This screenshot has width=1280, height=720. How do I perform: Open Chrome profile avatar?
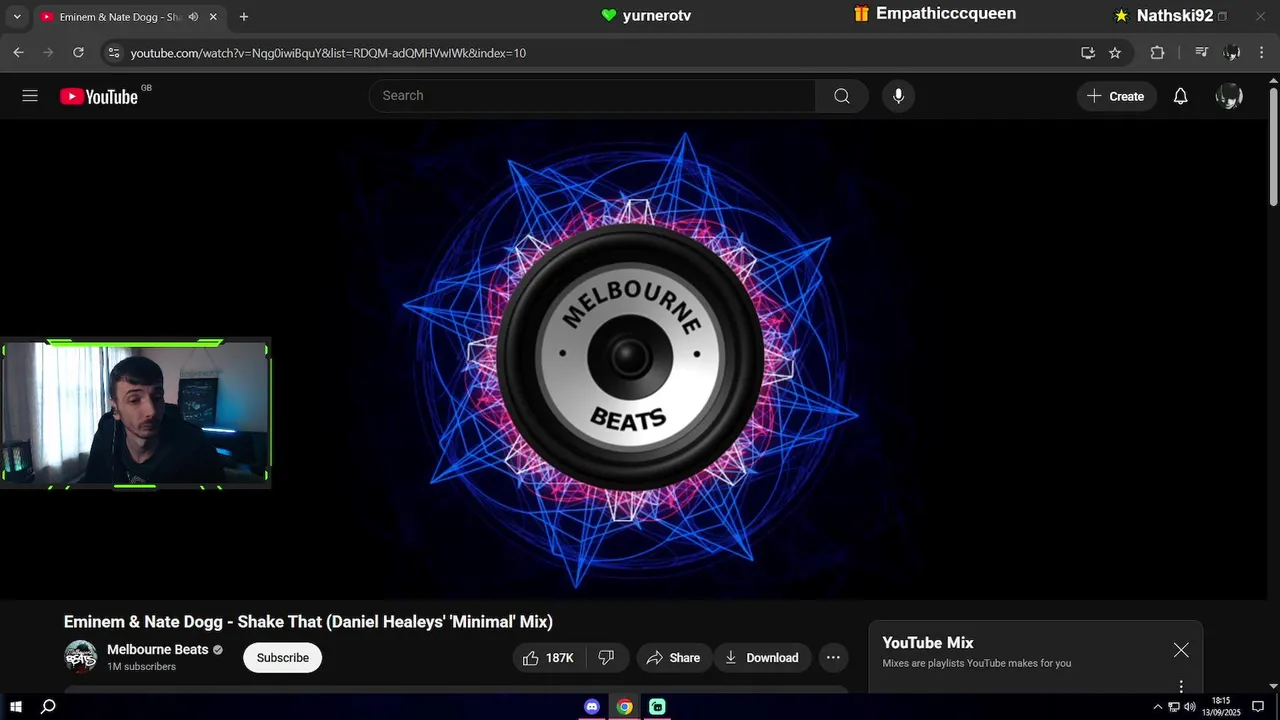coord(1232,53)
